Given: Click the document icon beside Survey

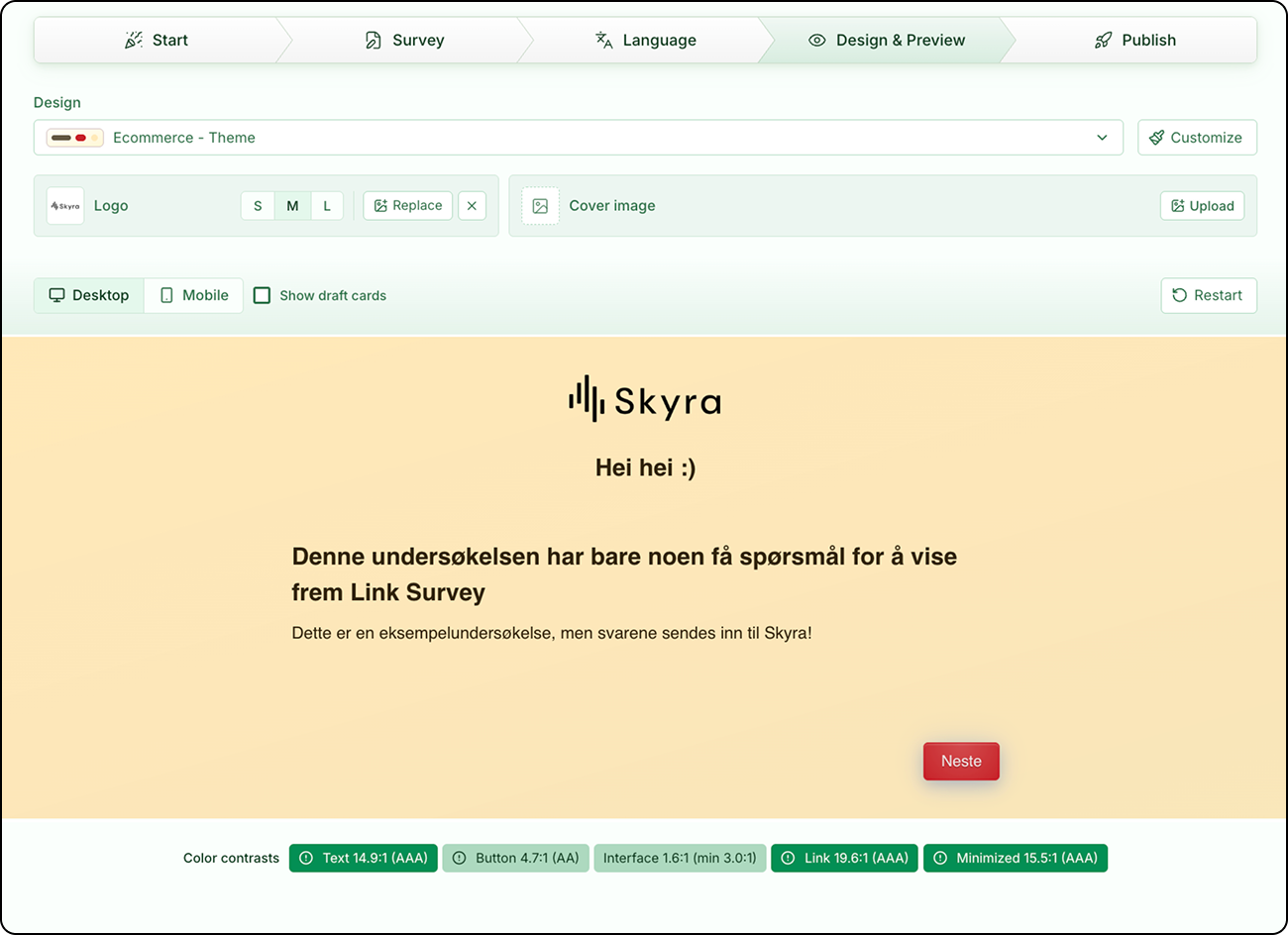Looking at the screenshot, I should point(373,41).
